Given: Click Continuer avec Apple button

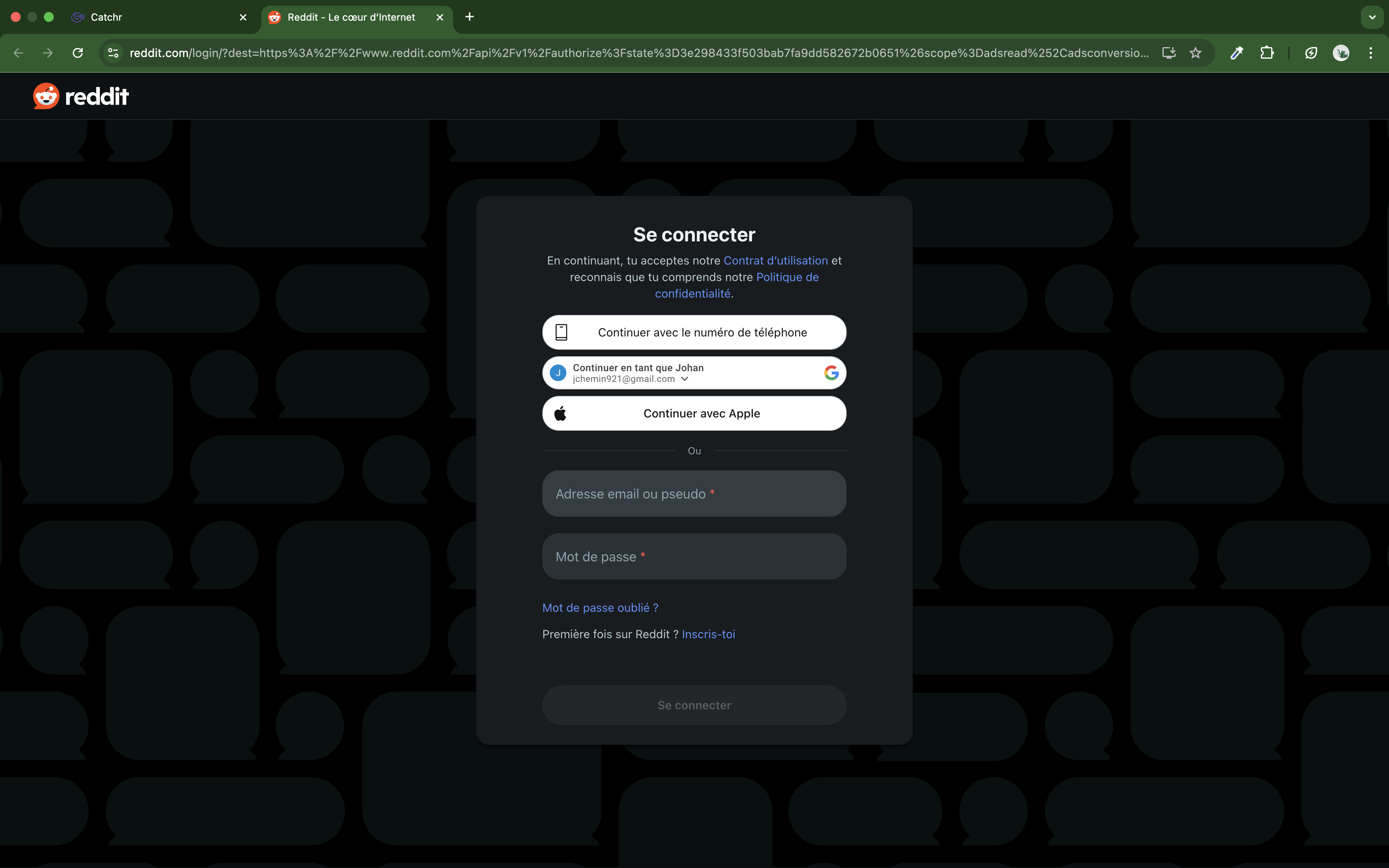Looking at the screenshot, I should pyautogui.click(x=694, y=413).
